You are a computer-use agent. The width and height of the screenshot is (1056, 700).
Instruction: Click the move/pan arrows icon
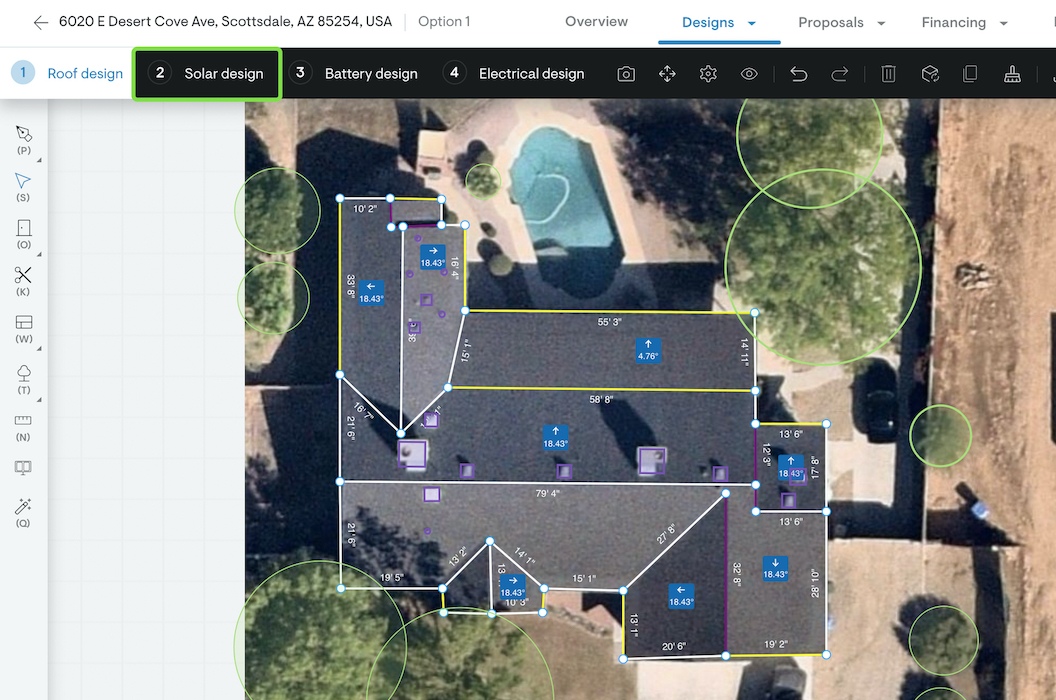point(667,74)
